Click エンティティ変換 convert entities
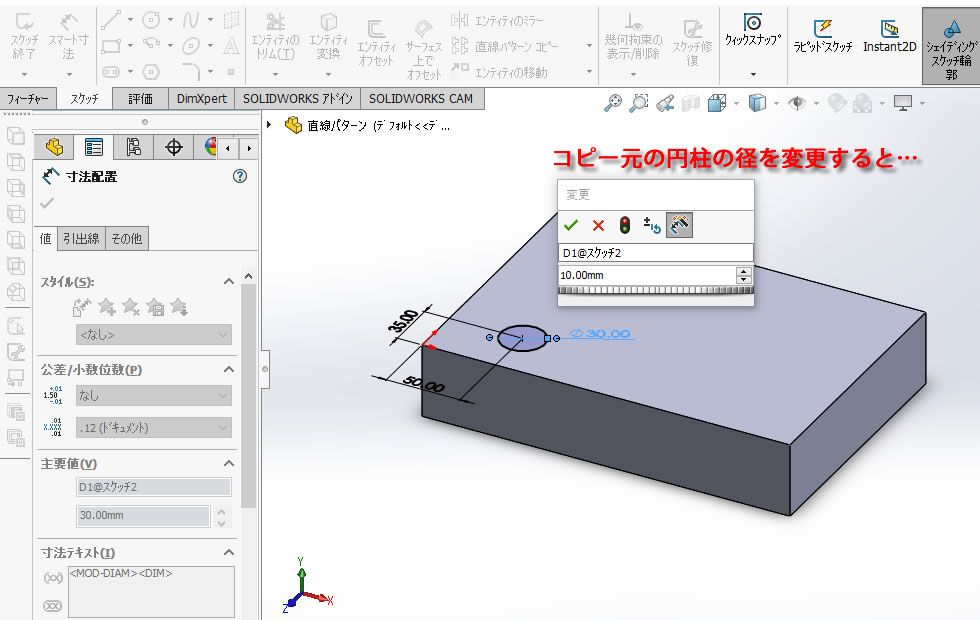This screenshot has height=620, width=980. [x=328, y=37]
